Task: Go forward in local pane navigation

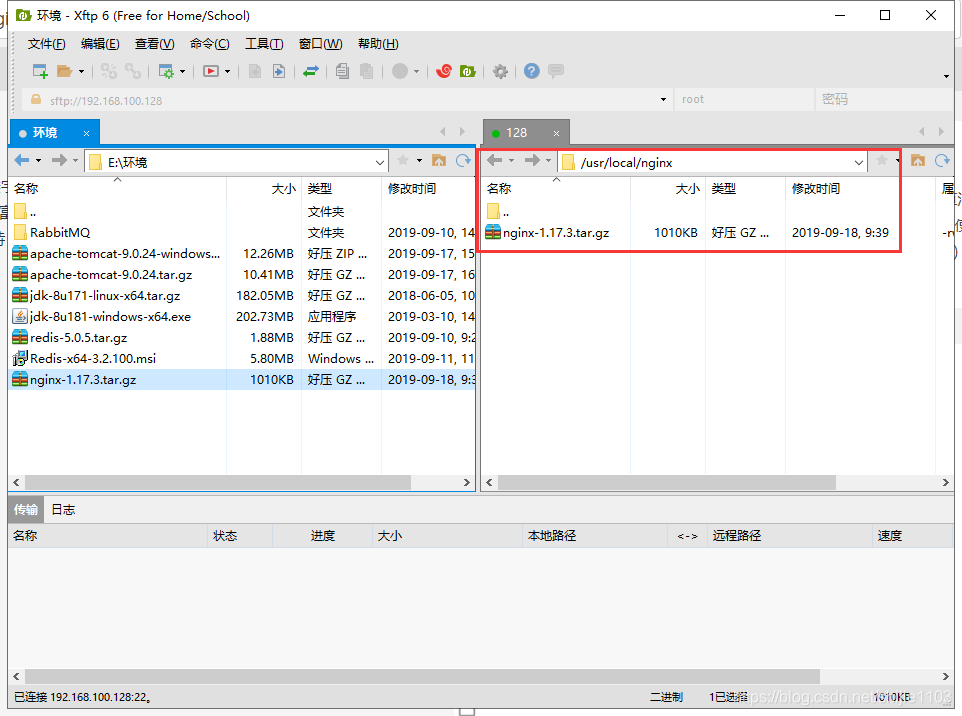Action: (59, 161)
